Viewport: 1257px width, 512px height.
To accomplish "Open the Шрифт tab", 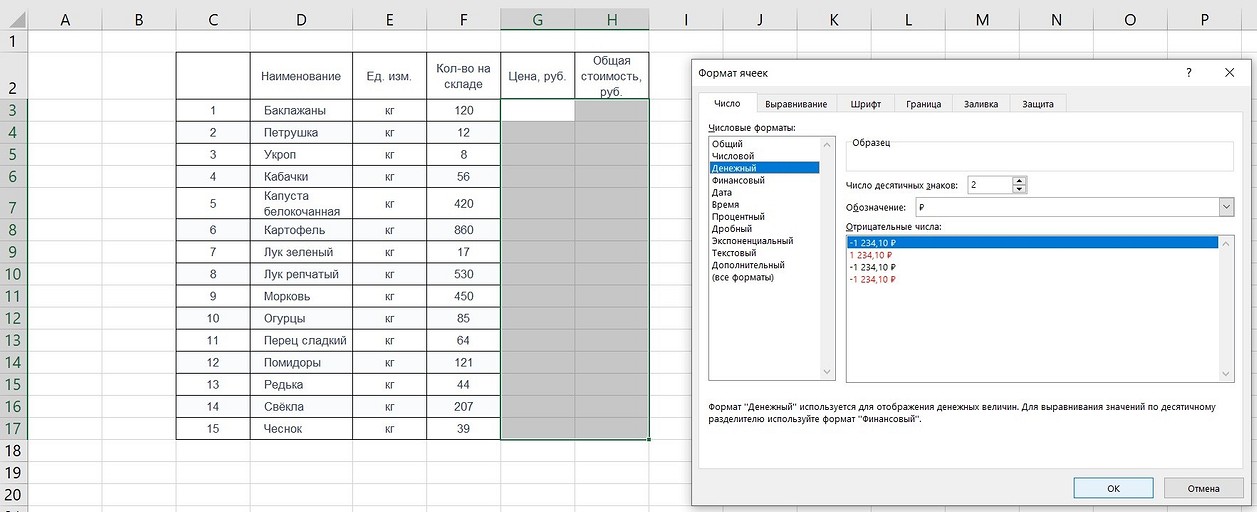I will [865, 104].
